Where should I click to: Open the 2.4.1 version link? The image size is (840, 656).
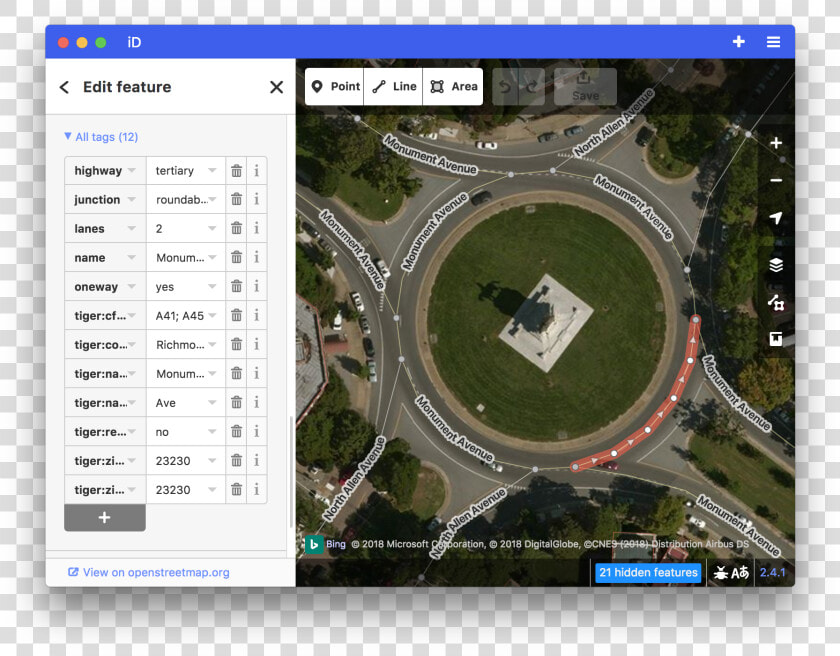click(x=772, y=572)
